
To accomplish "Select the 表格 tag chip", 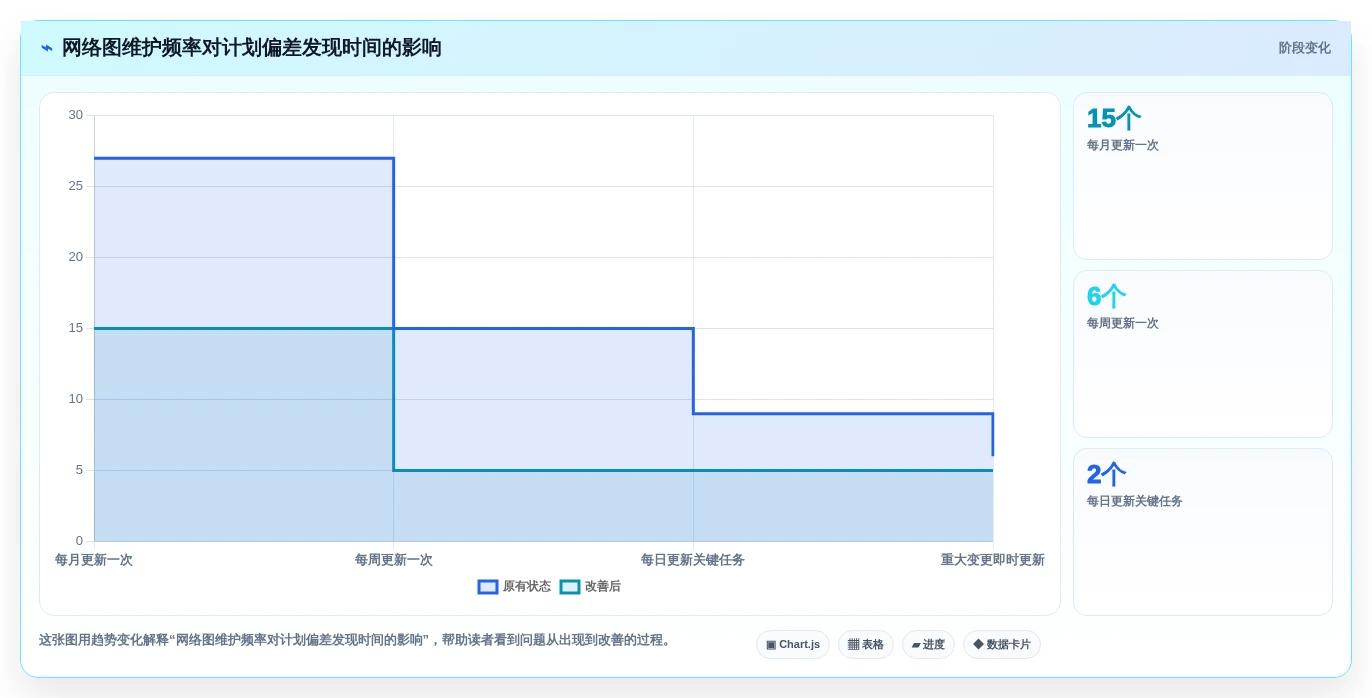I will (x=866, y=645).
